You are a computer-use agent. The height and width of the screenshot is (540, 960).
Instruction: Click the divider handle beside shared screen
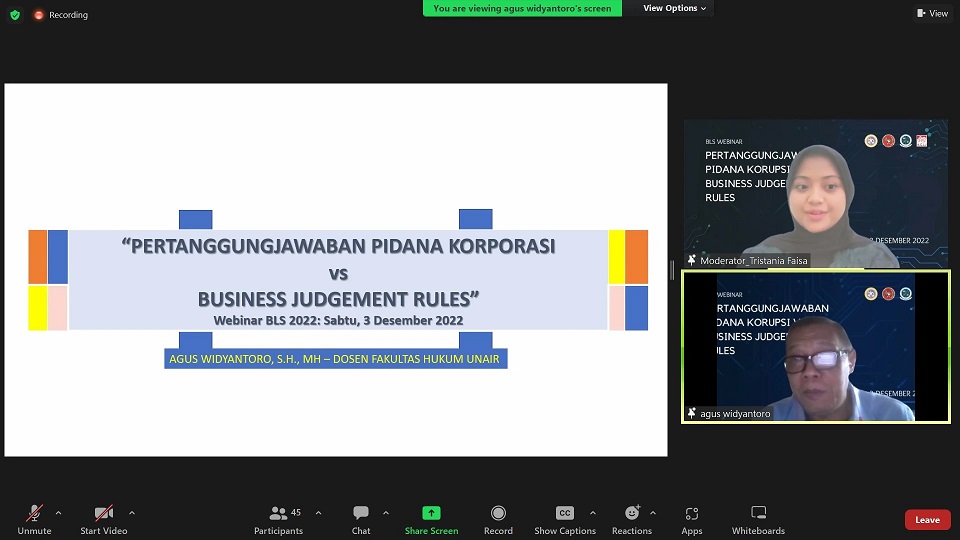(x=672, y=270)
